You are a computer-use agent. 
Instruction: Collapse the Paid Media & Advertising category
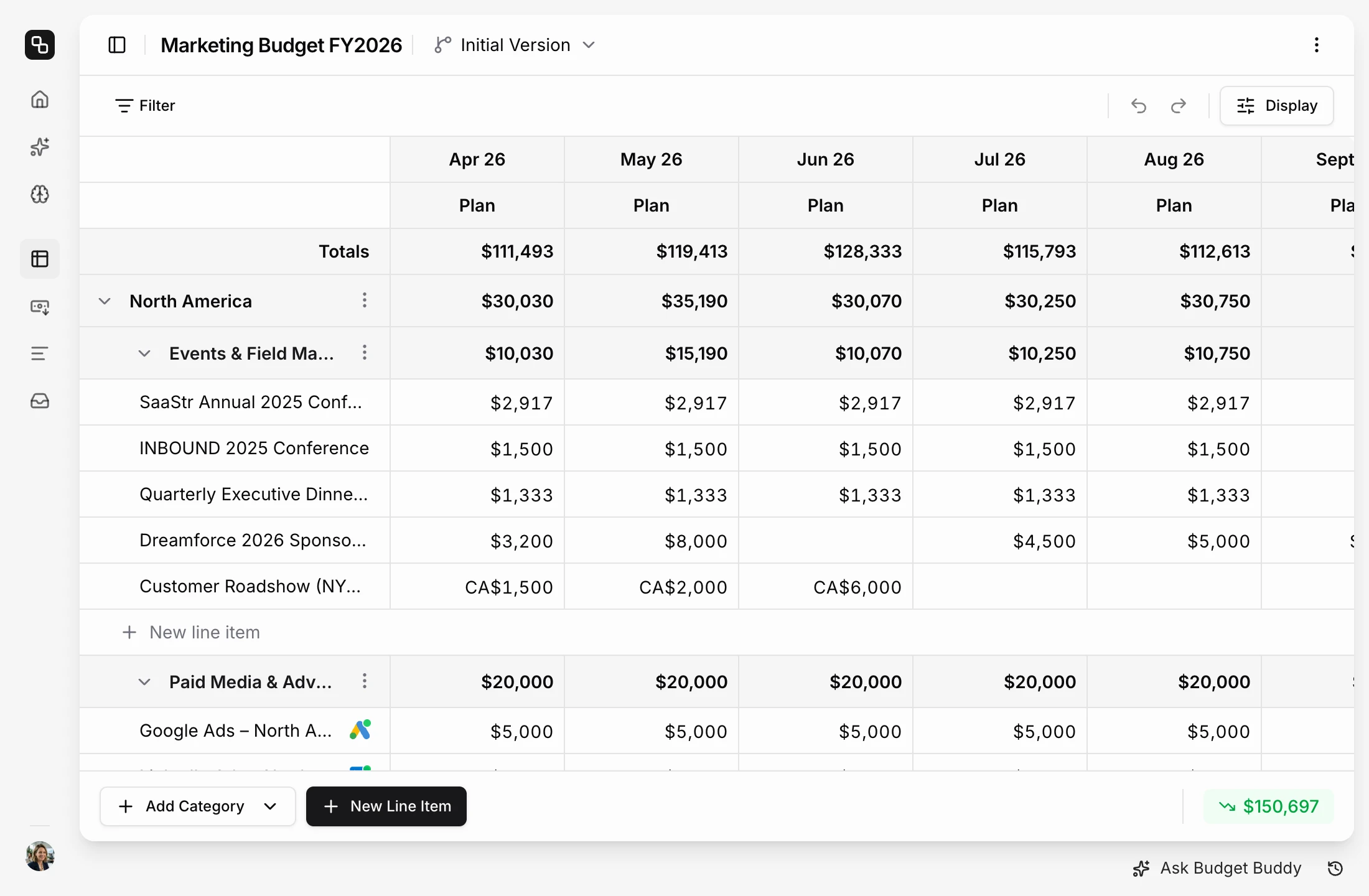tap(144, 682)
